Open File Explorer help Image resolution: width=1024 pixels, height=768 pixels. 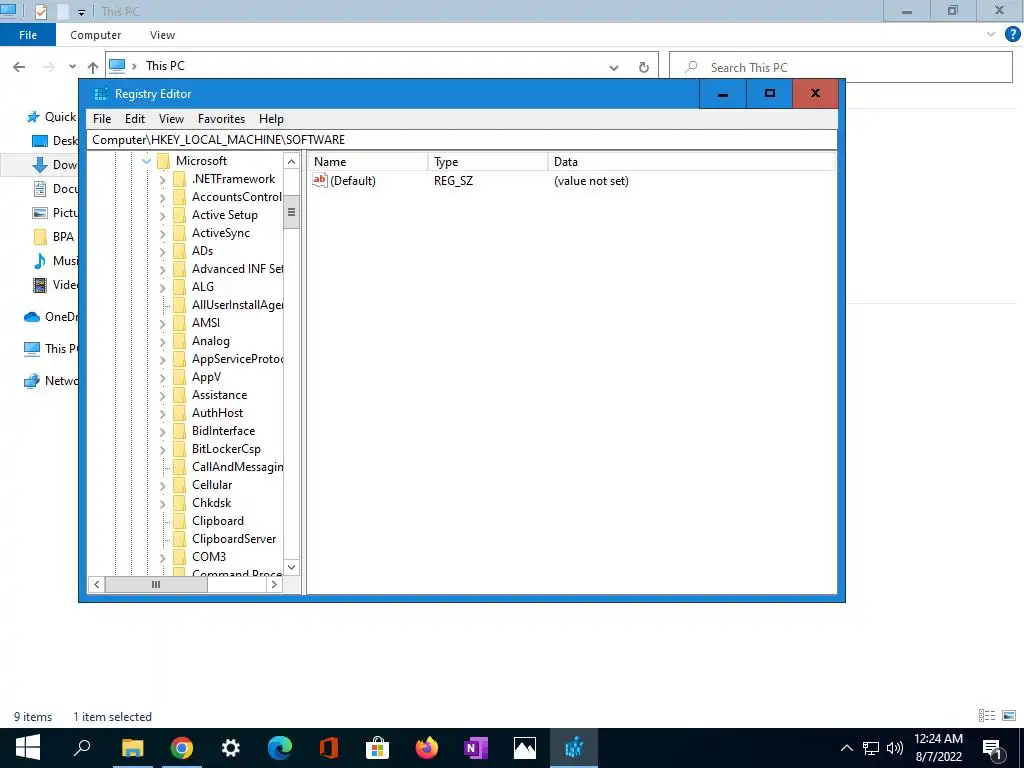[1012, 35]
